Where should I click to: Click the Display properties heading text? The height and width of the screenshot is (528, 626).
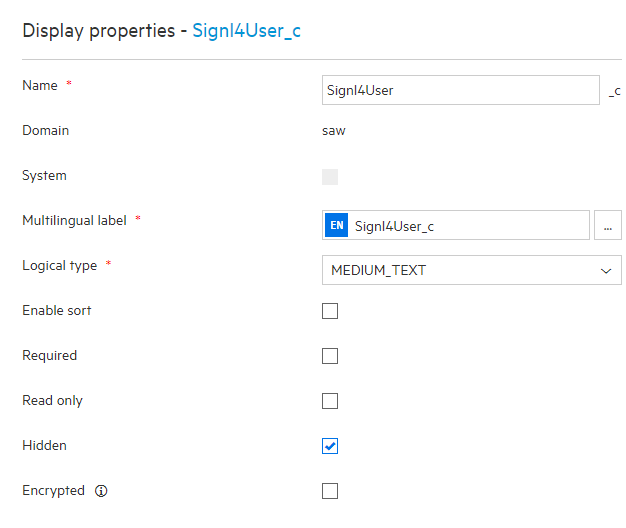(99, 31)
